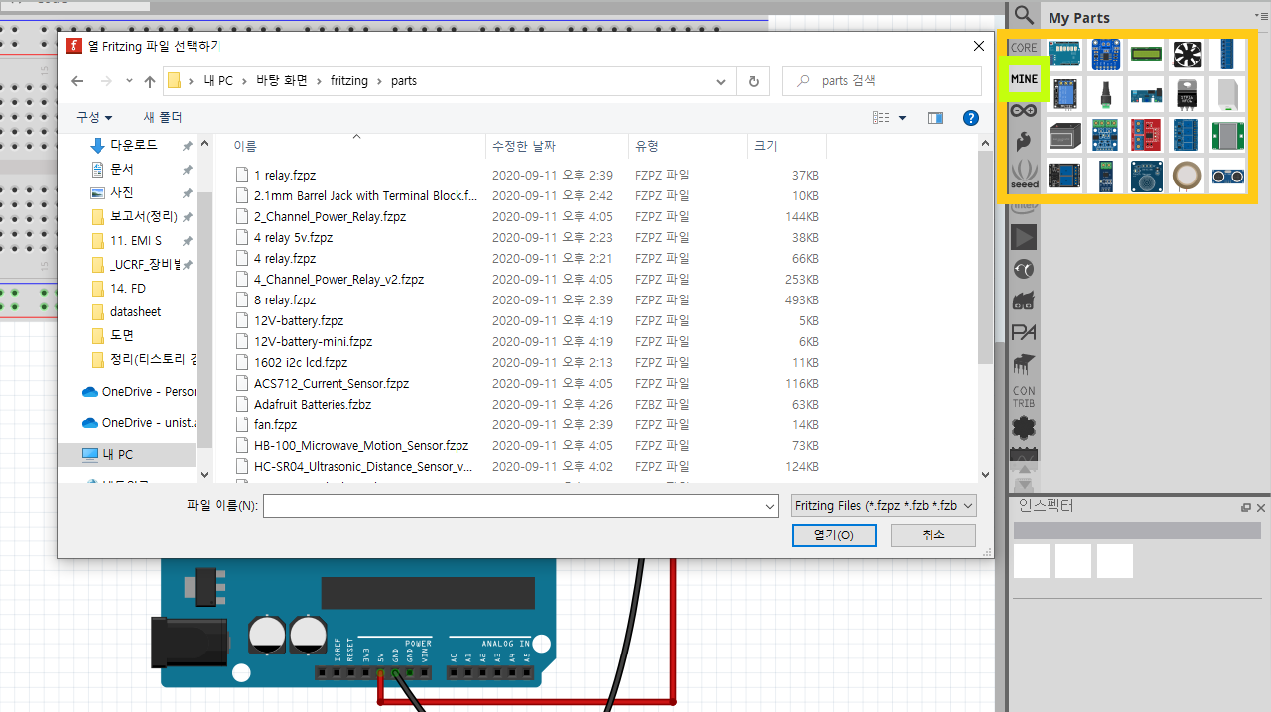The width and height of the screenshot is (1271, 712).
Task: Toggle the preview pane icon
Action: pos(936,118)
